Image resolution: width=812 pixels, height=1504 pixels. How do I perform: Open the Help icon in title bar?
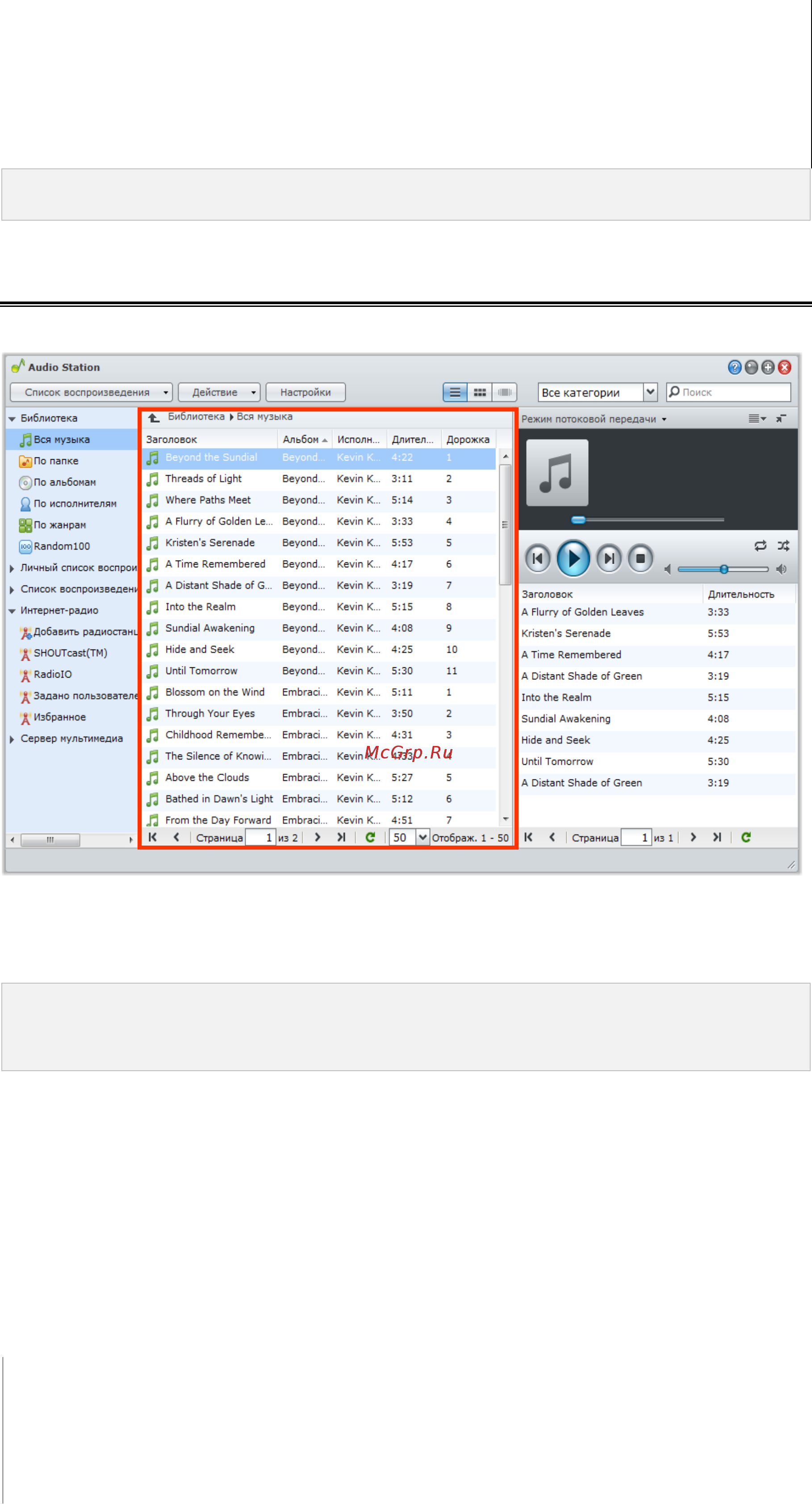(734, 367)
